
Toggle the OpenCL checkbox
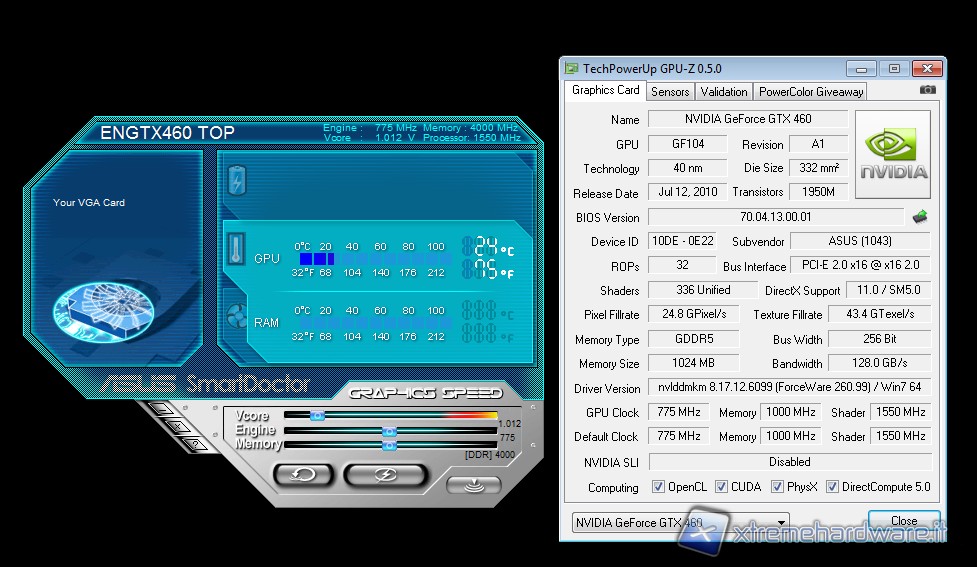tap(658, 487)
